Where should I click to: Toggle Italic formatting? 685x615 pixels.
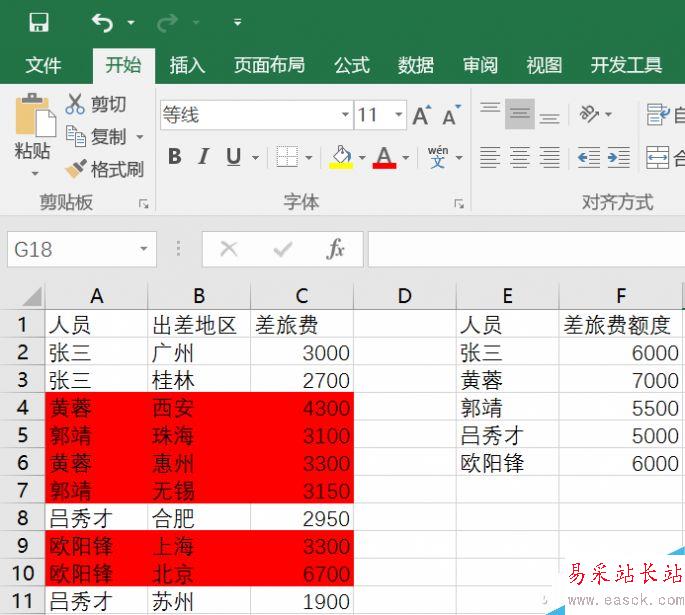coord(203,156)
